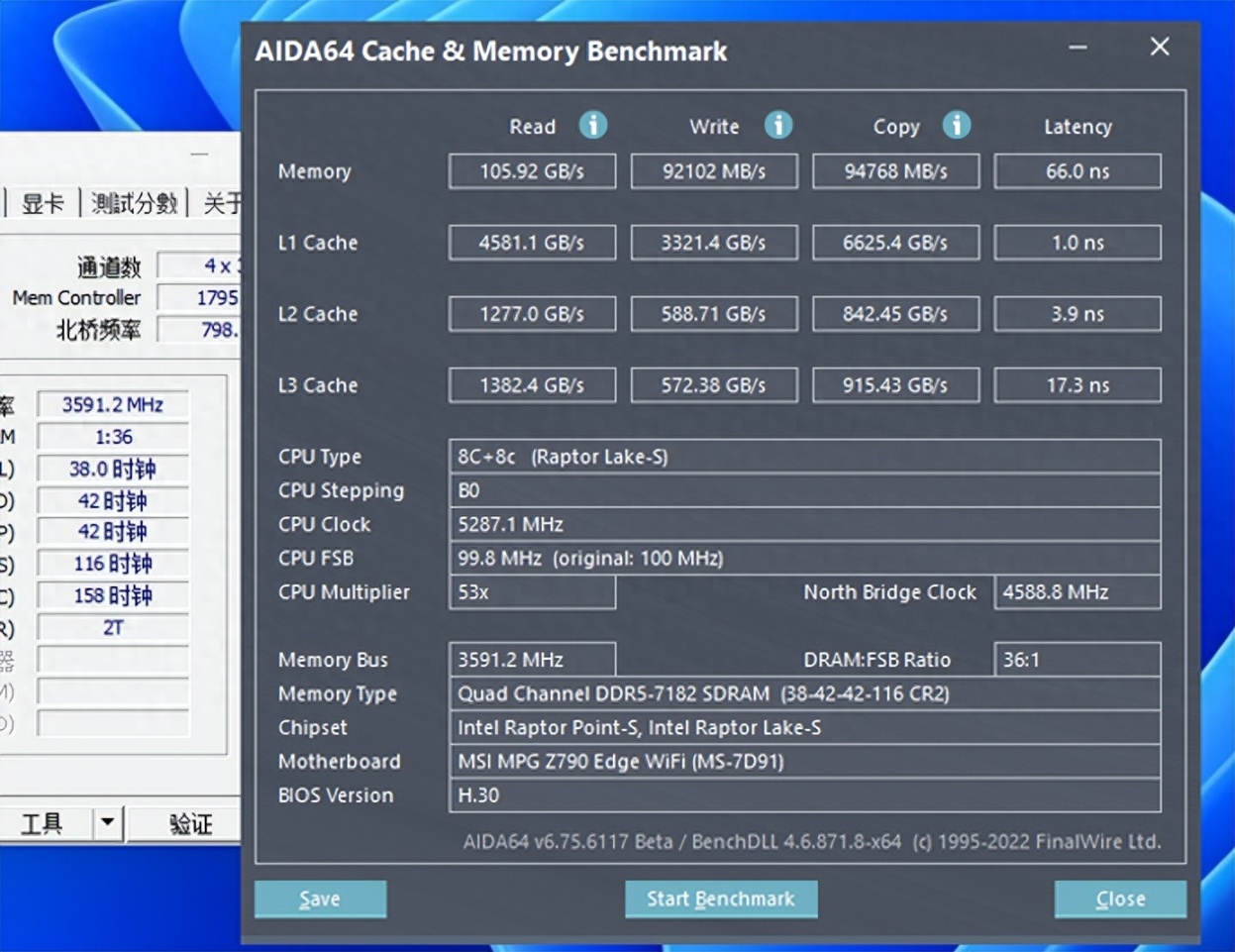
Task: Select the 关于 tab
Action: pos(222,203)
